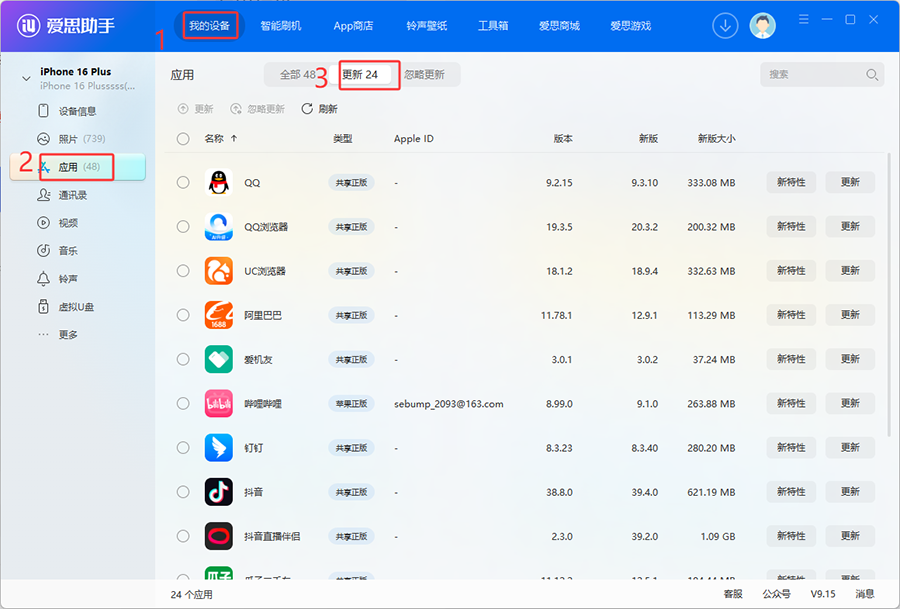Click the 忽略更新 toolbar icon

point(236,108)
